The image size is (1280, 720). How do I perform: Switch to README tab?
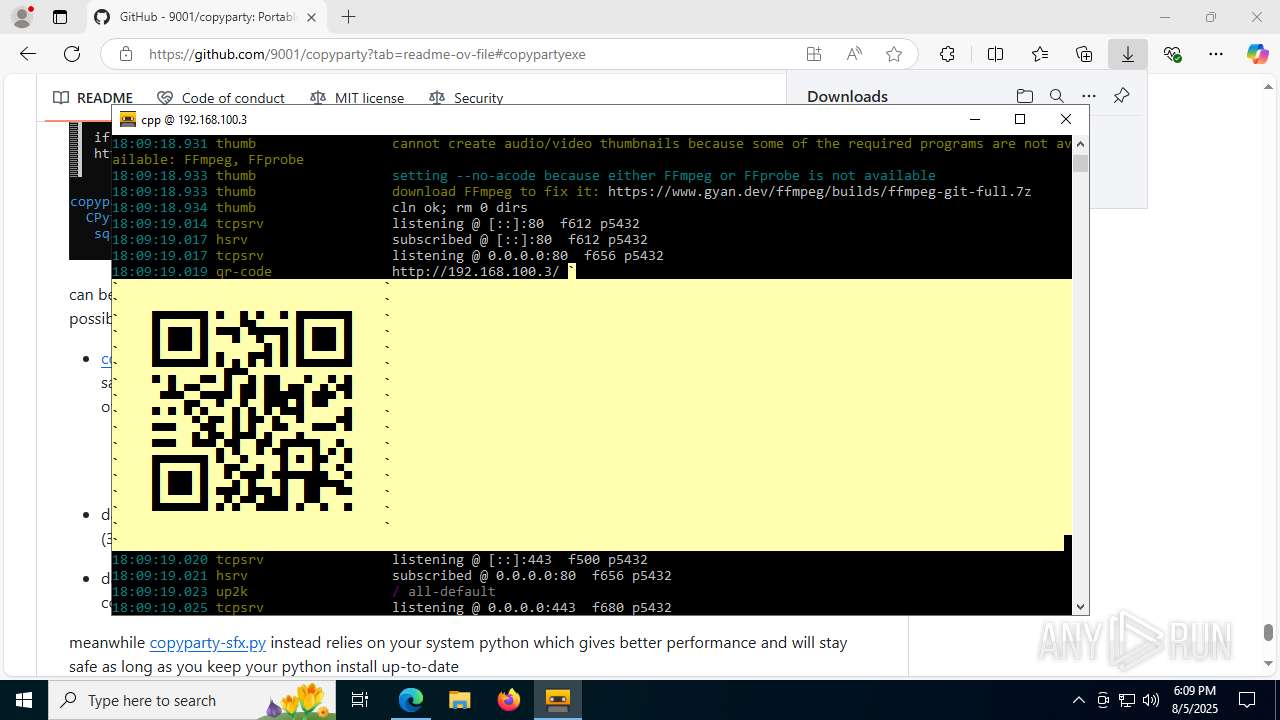[x=93, y=98]
